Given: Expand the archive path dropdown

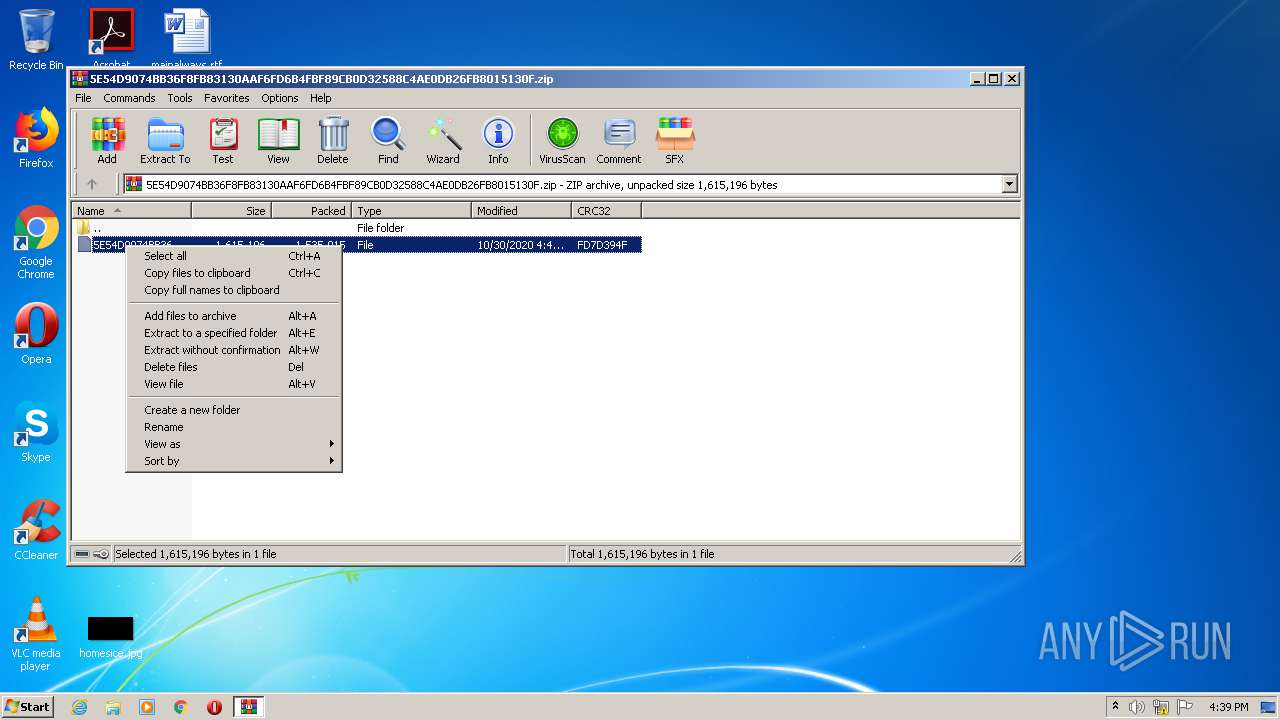Looking at the screenshot, I should (x=1009, y=184).
